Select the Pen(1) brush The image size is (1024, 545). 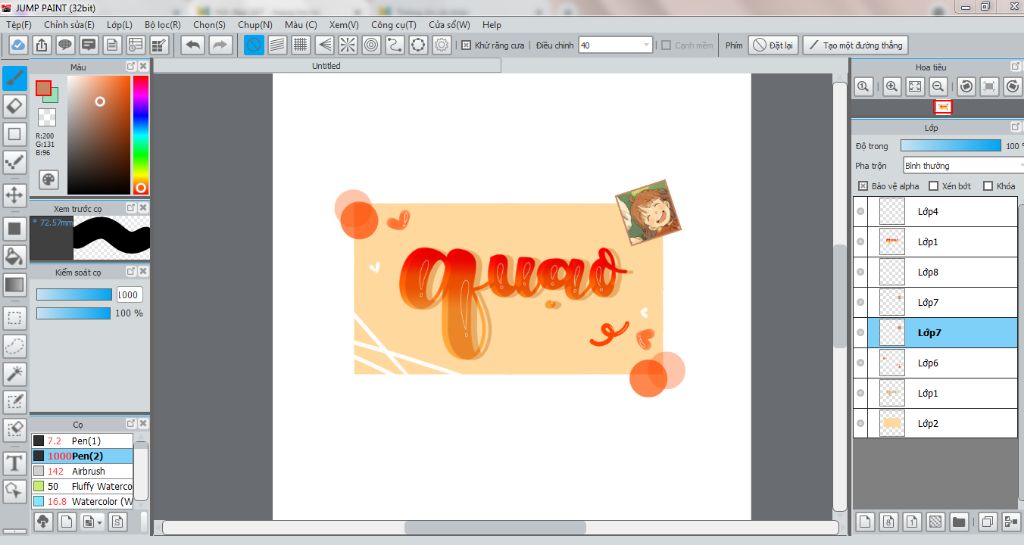tap(82, 441)
